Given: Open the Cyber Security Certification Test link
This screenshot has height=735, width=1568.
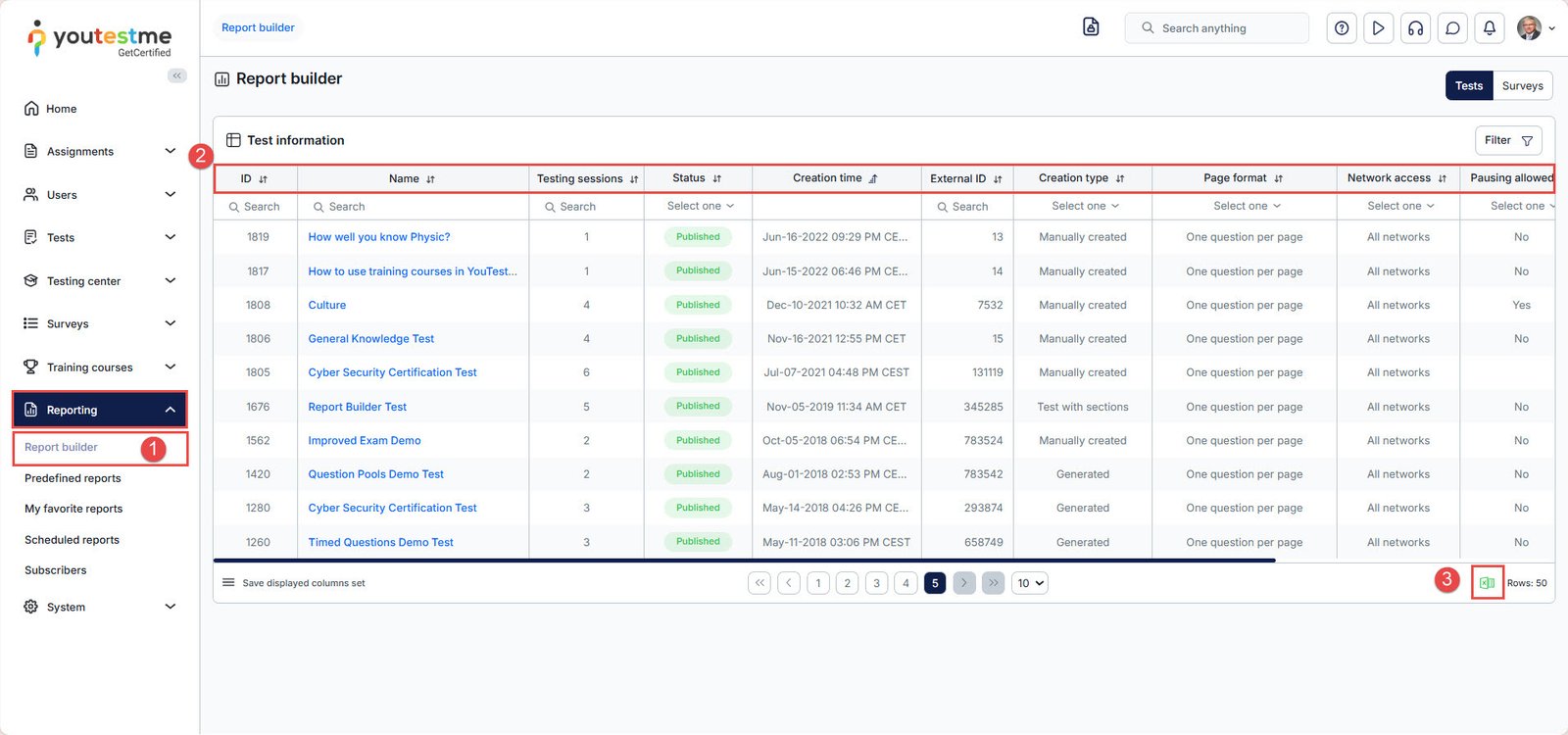Looking at the screenshot, I should pyautogui.click(x=392, y=372).
